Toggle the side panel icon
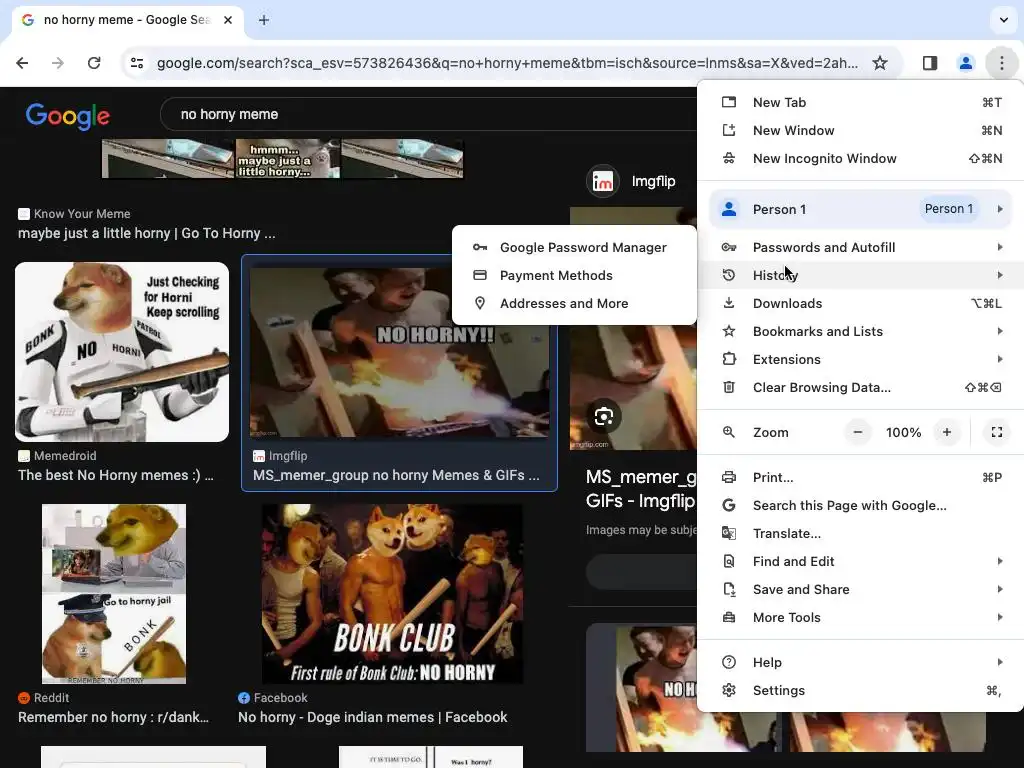Screen dimensions: 1024x768 pyautogui.click(x=930, y=63)
